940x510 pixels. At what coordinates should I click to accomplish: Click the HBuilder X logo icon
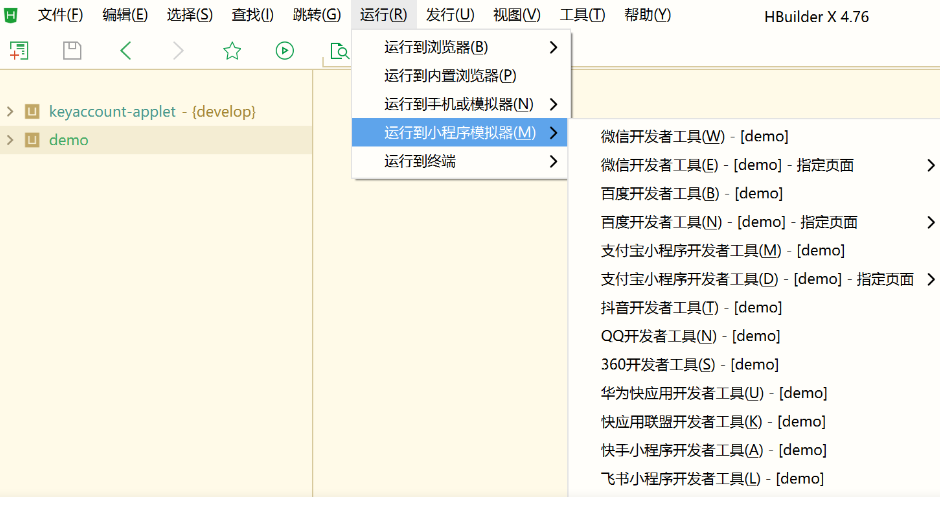coord(12,15)
